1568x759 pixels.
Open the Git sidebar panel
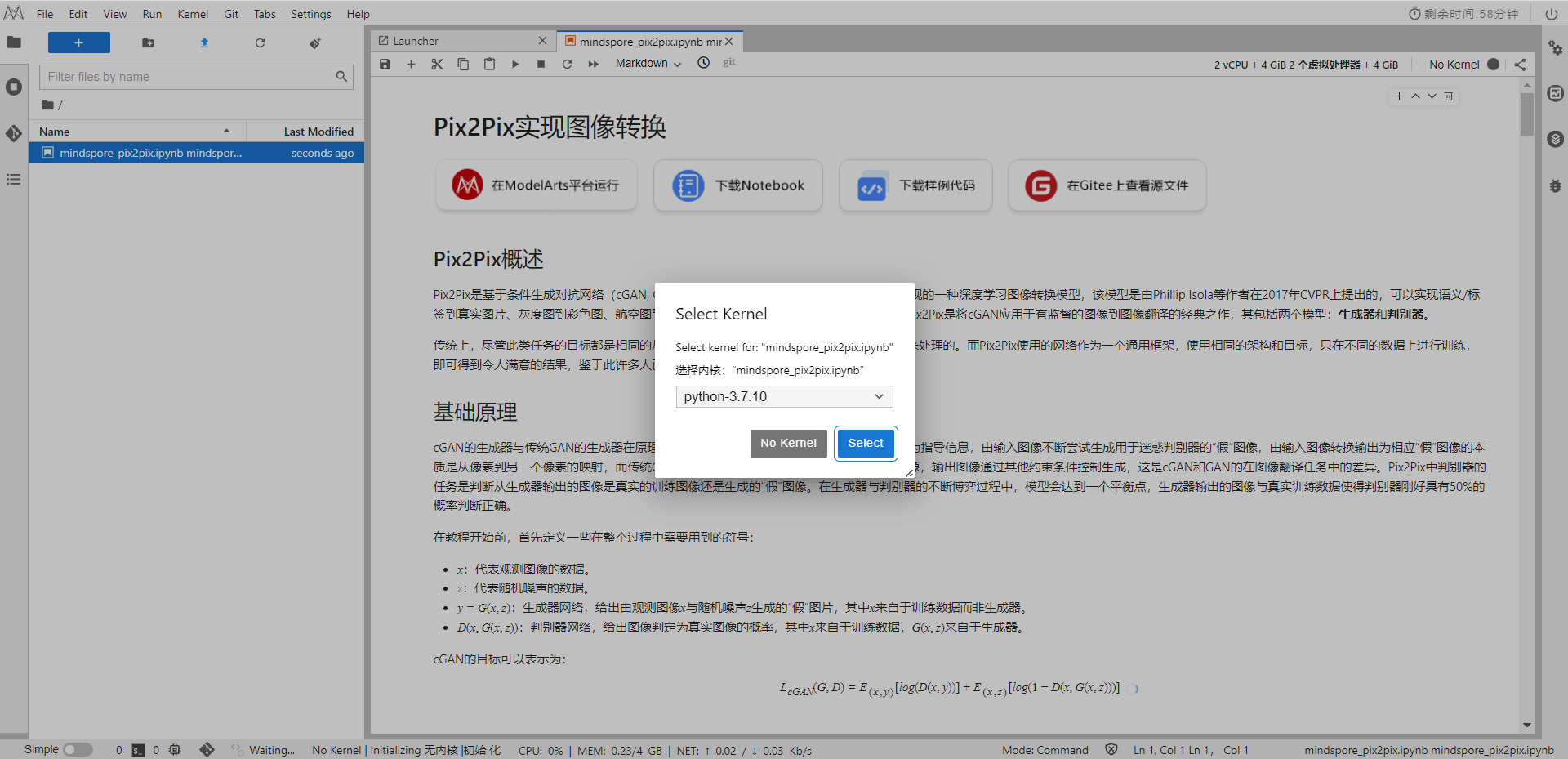coord(13,133)
